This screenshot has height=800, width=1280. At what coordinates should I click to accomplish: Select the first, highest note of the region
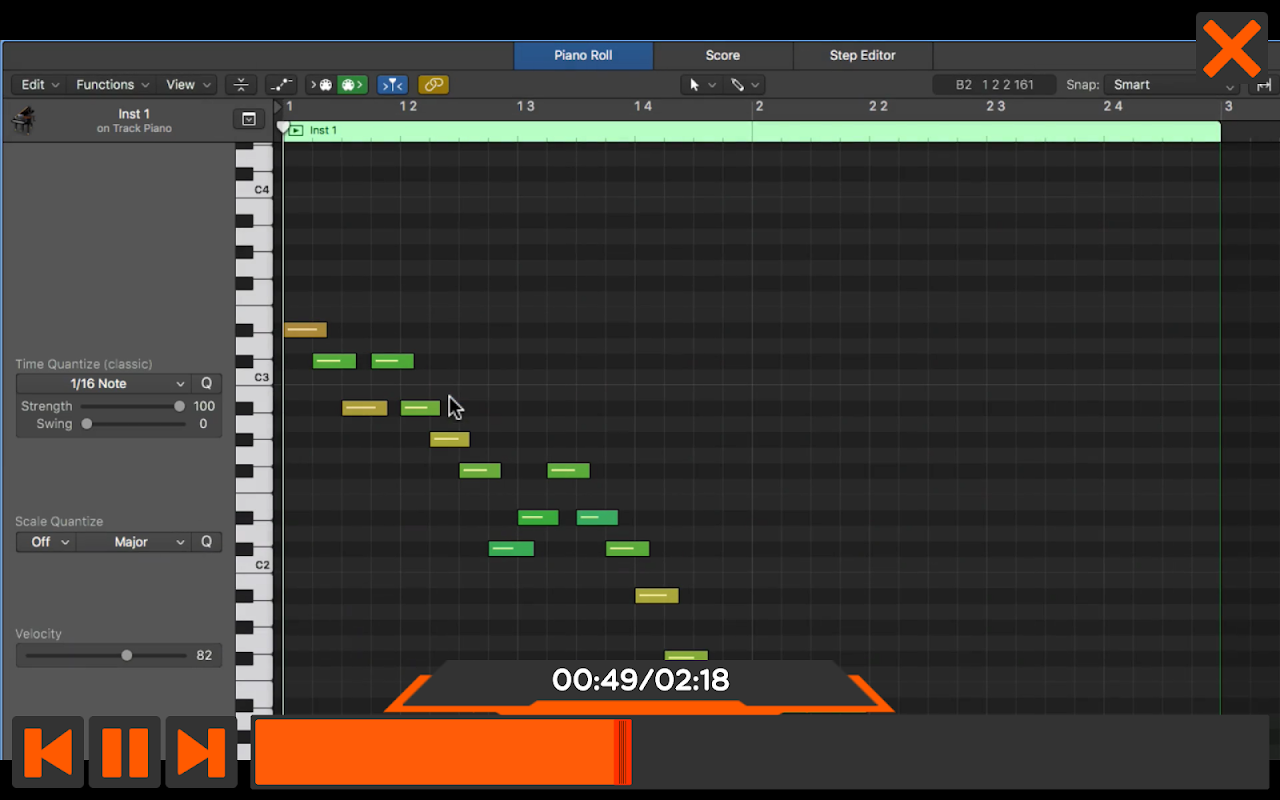[x=305, y=330]
